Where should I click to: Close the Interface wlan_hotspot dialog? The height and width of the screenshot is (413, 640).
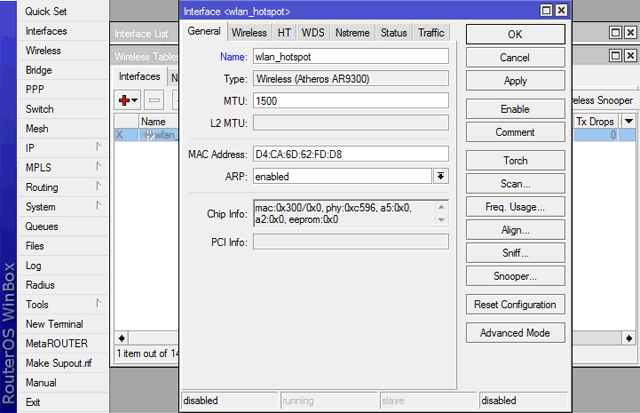pos(561,10)
